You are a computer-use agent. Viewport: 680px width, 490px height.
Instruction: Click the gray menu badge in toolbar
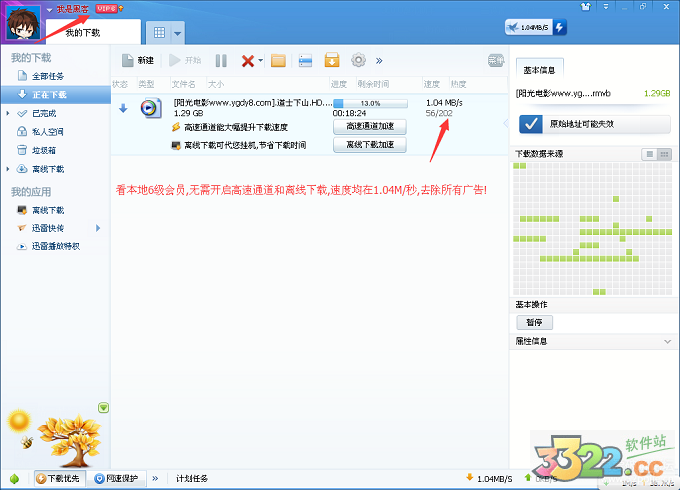[x=496, y=60]
